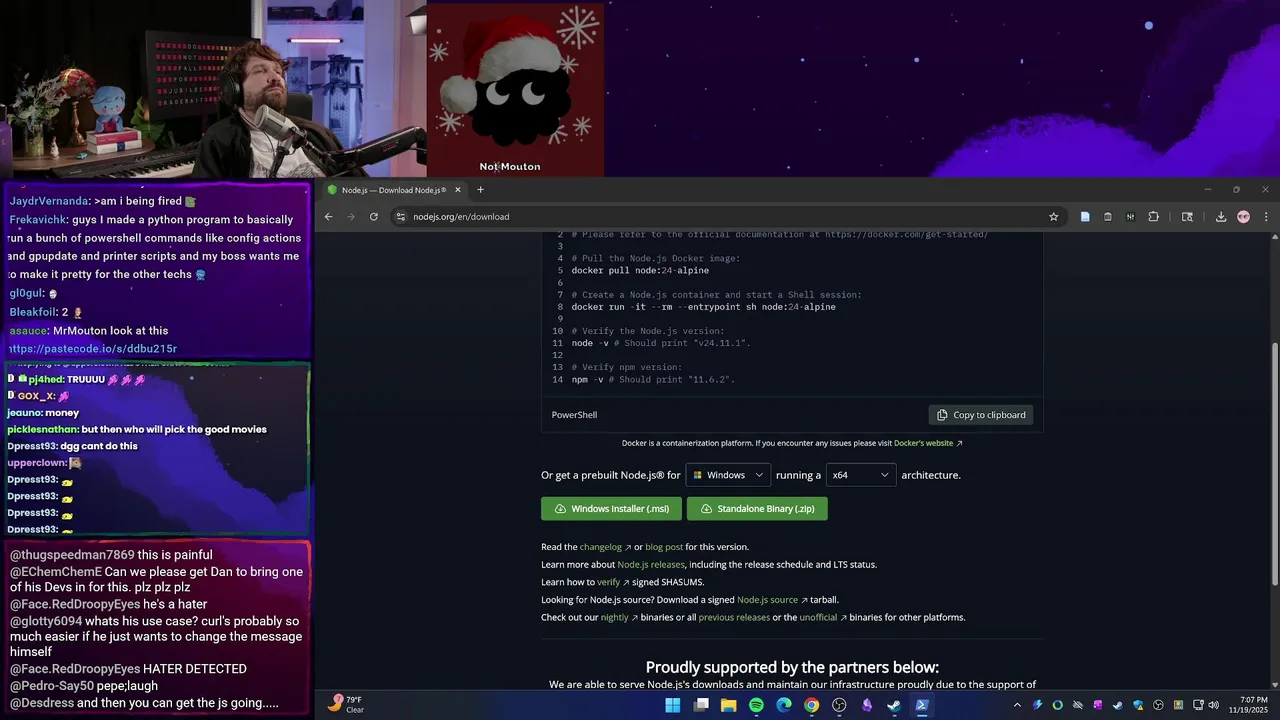Click the 'npm -v' code line
The image size is (1280, 720).
point(653,380)
